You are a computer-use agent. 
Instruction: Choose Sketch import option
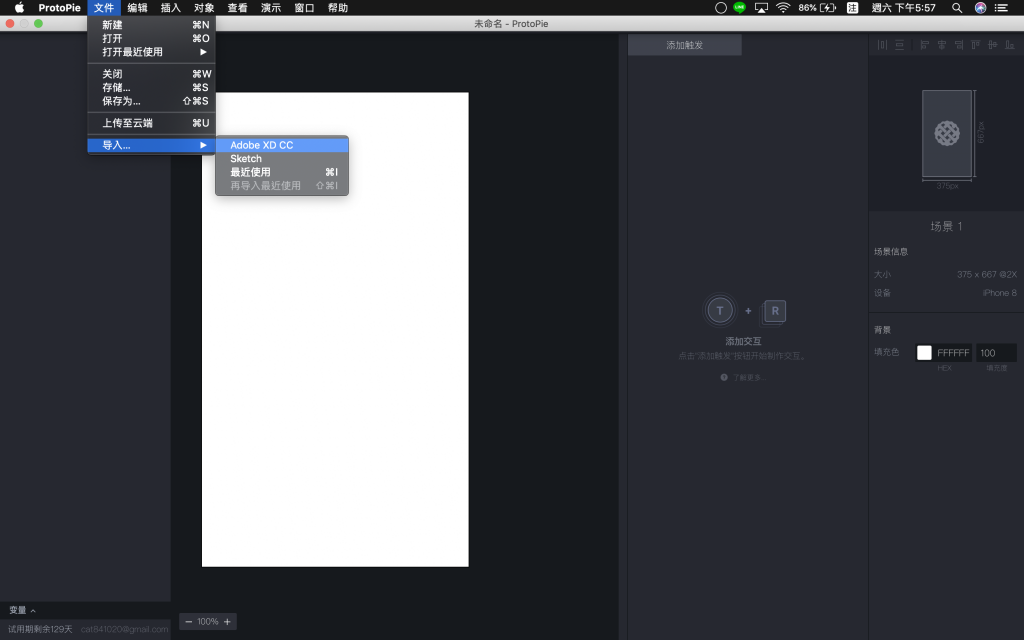click(x=282, y=159)
